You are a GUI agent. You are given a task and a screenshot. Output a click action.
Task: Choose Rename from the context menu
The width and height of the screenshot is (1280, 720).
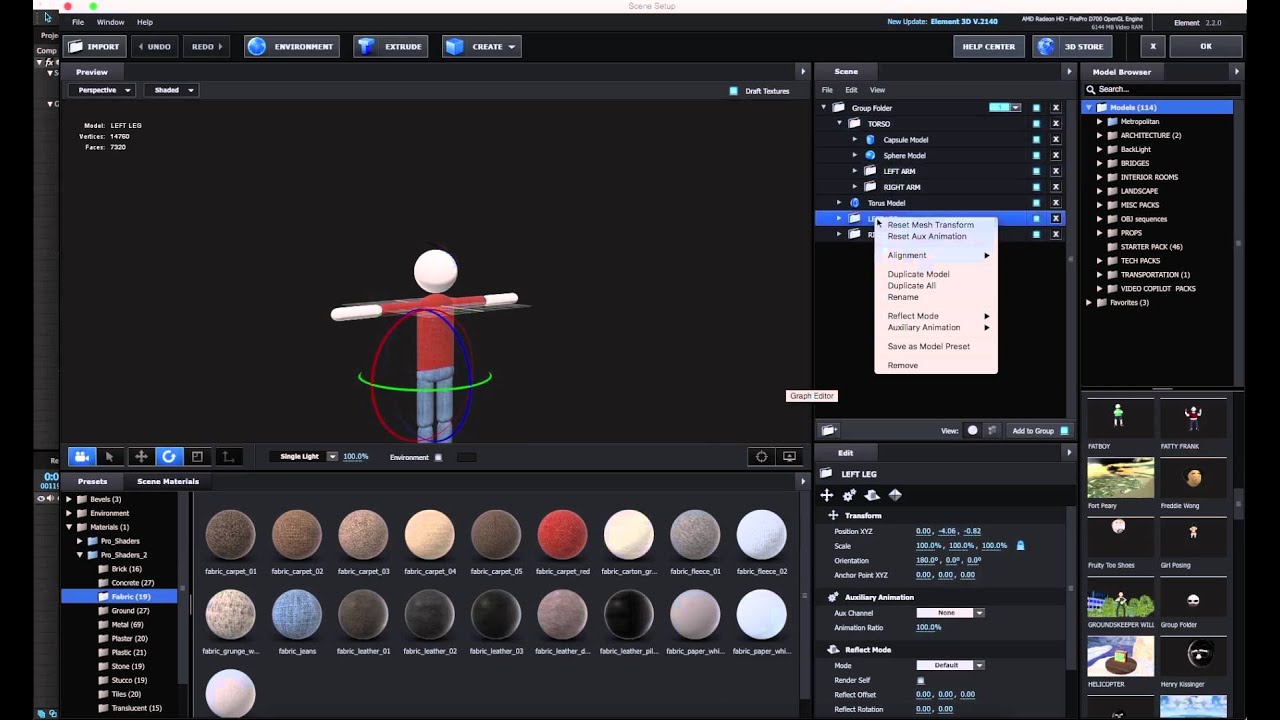click(903, 297)
